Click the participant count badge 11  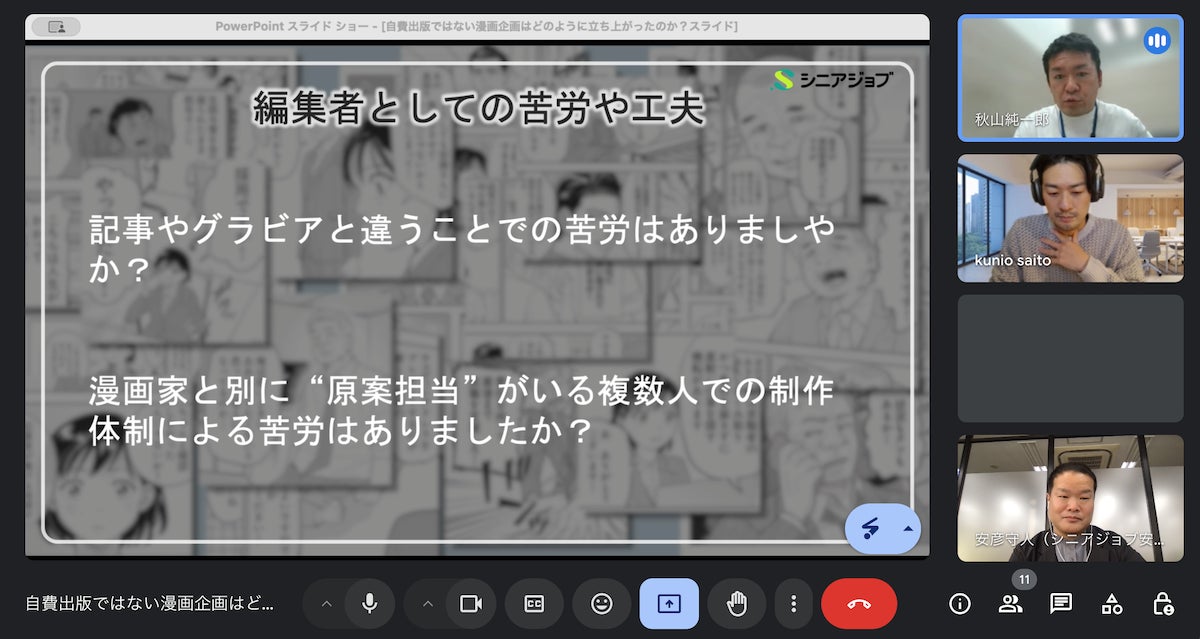pos(1023,579)
